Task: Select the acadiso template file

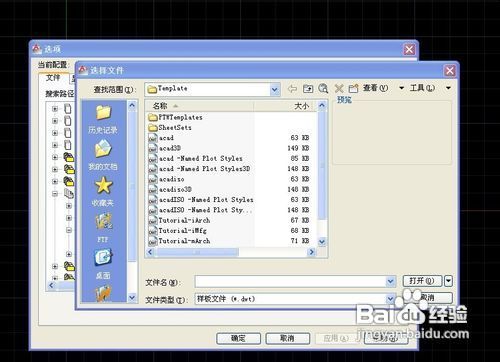Action: click(x=166, y=179)
